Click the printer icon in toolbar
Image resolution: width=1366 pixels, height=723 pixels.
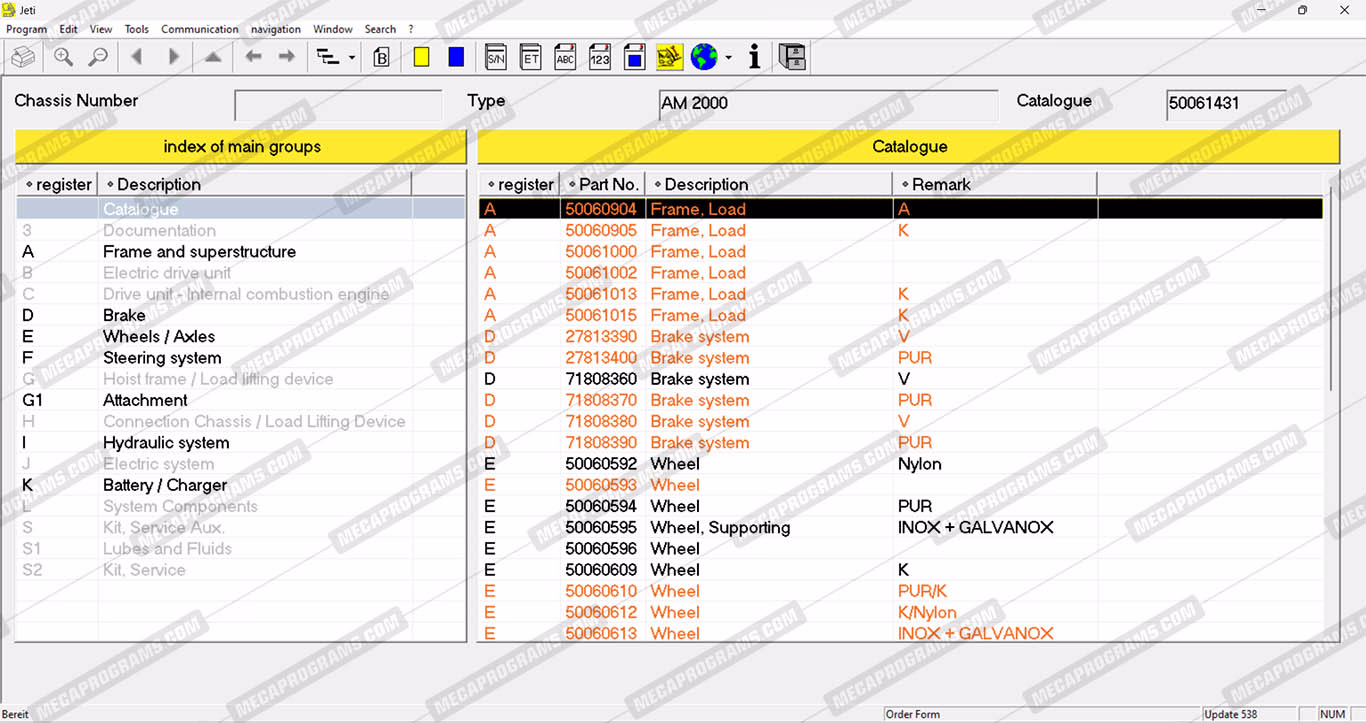22,58
